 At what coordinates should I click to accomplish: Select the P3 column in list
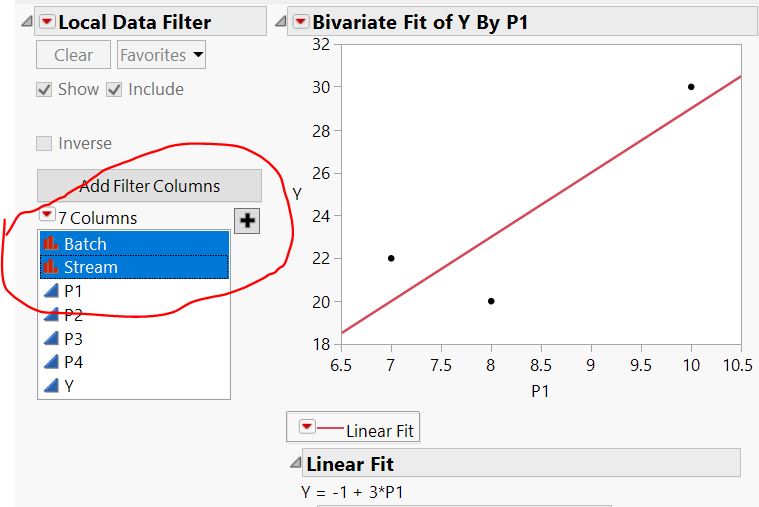click(x=73, y=338)
